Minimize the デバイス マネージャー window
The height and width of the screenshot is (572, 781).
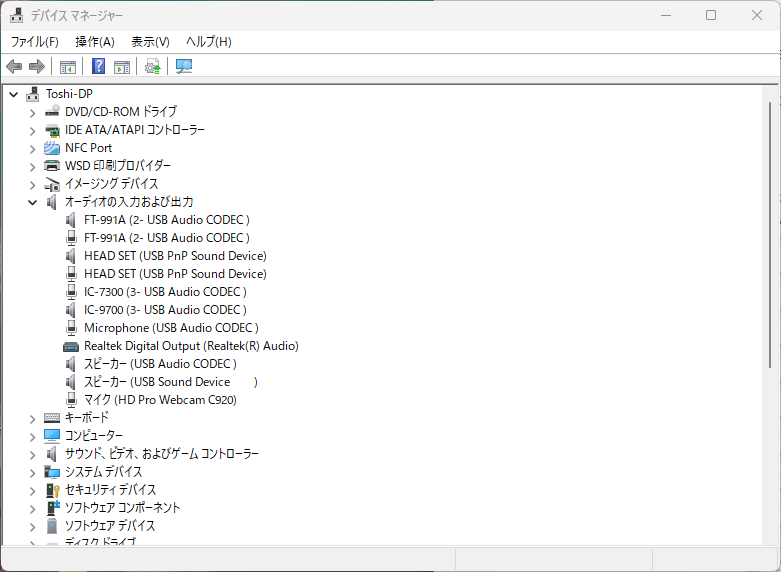tap(666, 15)
